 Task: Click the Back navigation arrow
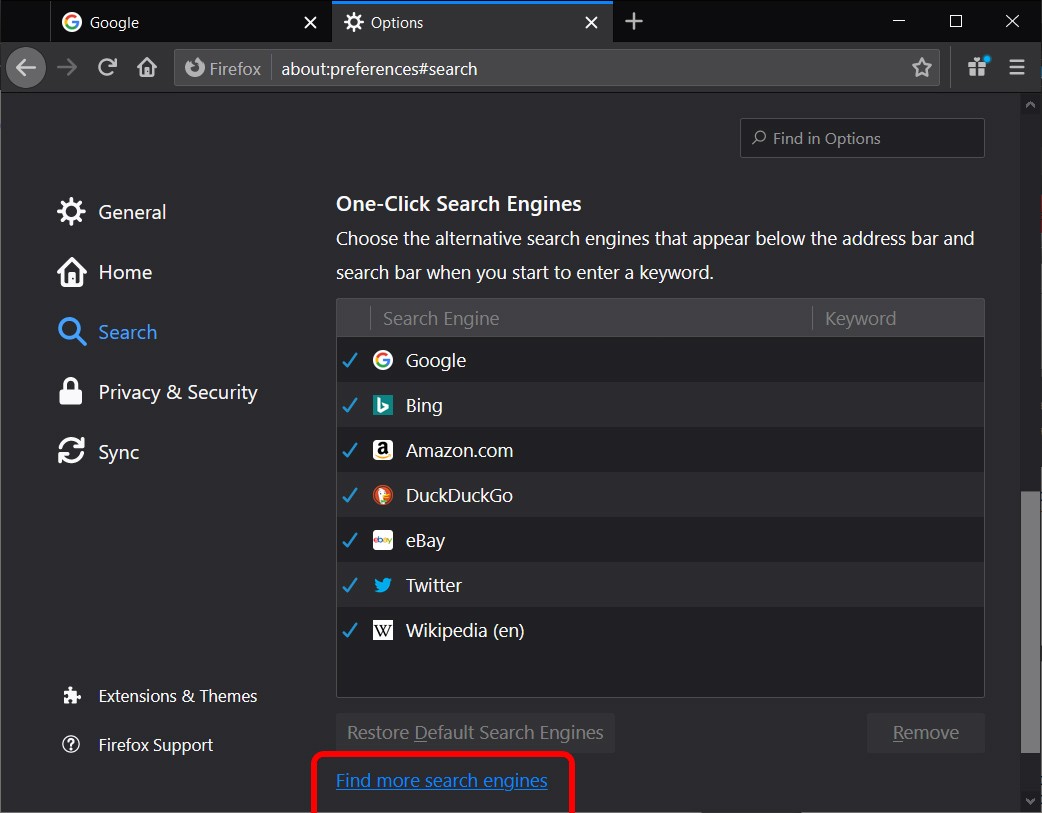click(26, 68)
